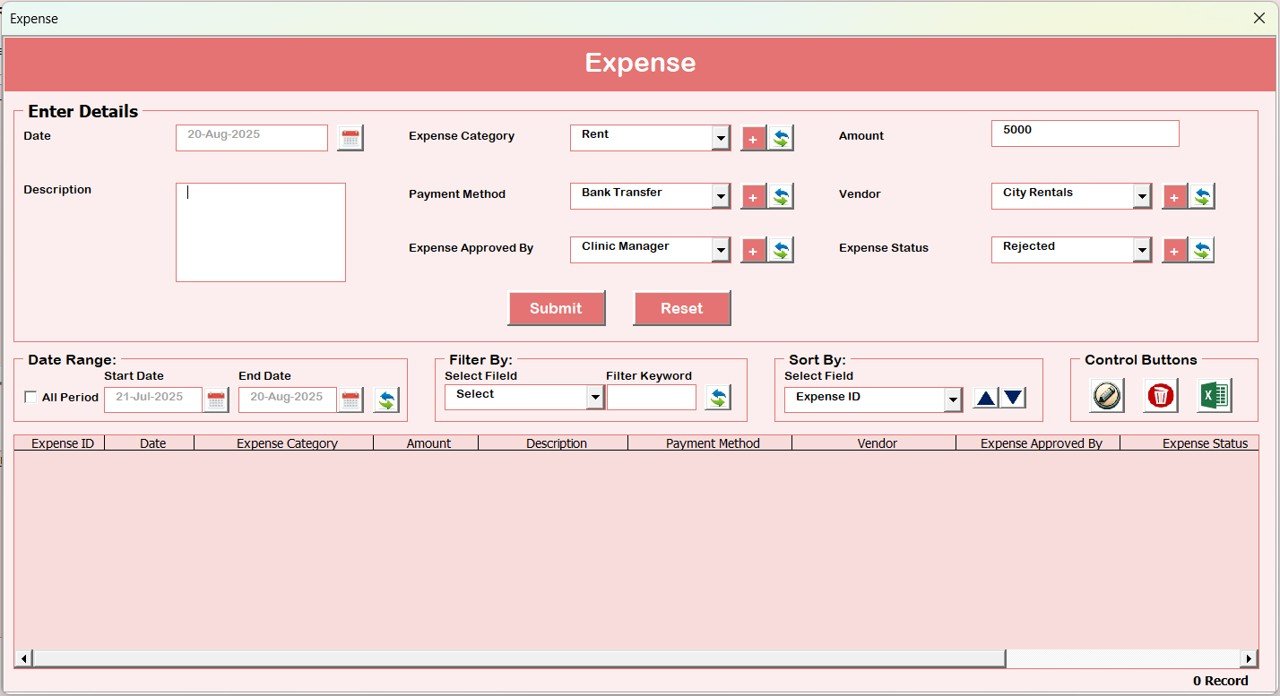Image resolution: width=1280 pixels, height=696 pixels.
Task: Sort descending with the down arrow
Action: 1013,398
